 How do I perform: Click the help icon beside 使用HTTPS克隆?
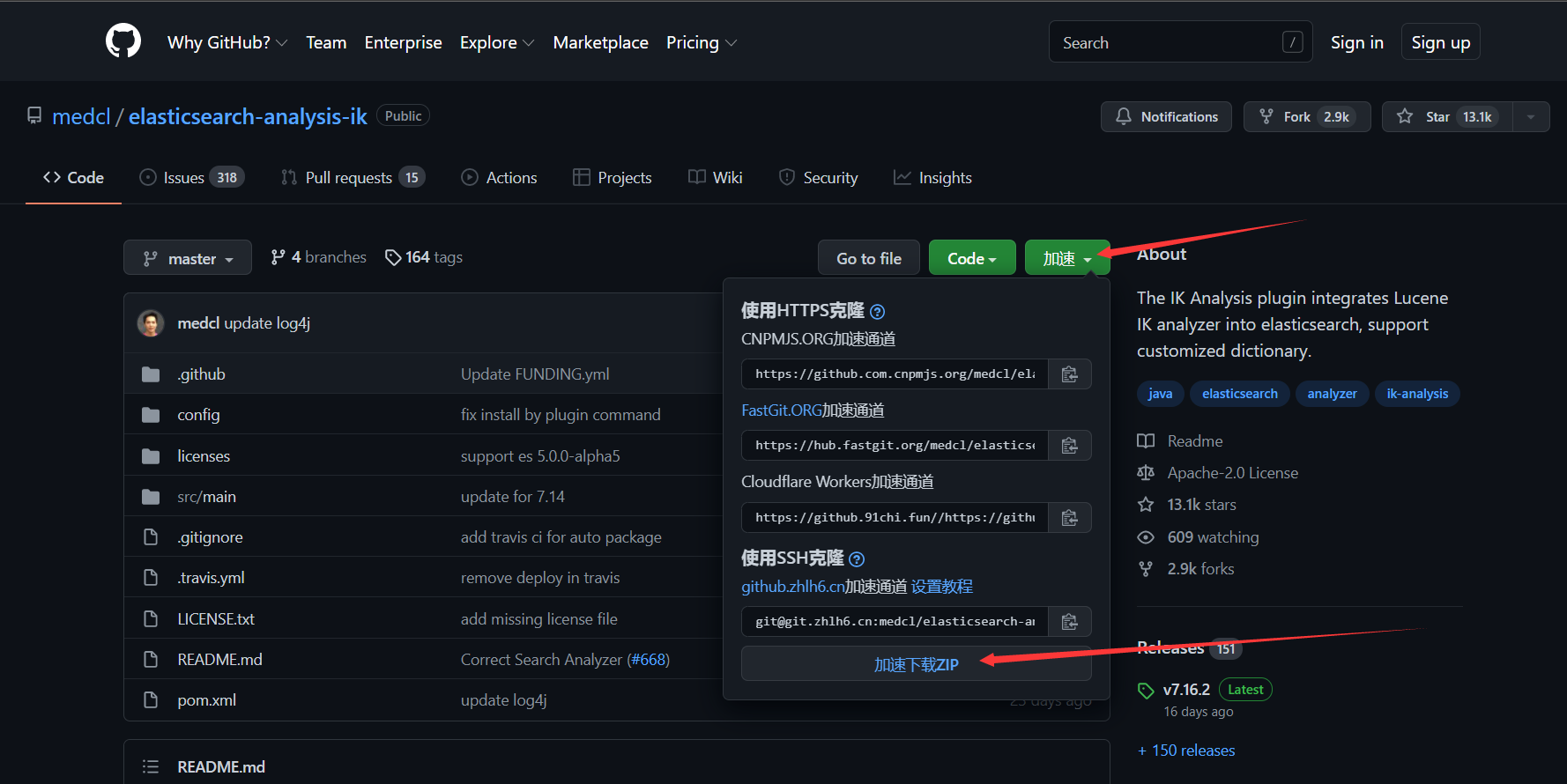pos(877,311)
